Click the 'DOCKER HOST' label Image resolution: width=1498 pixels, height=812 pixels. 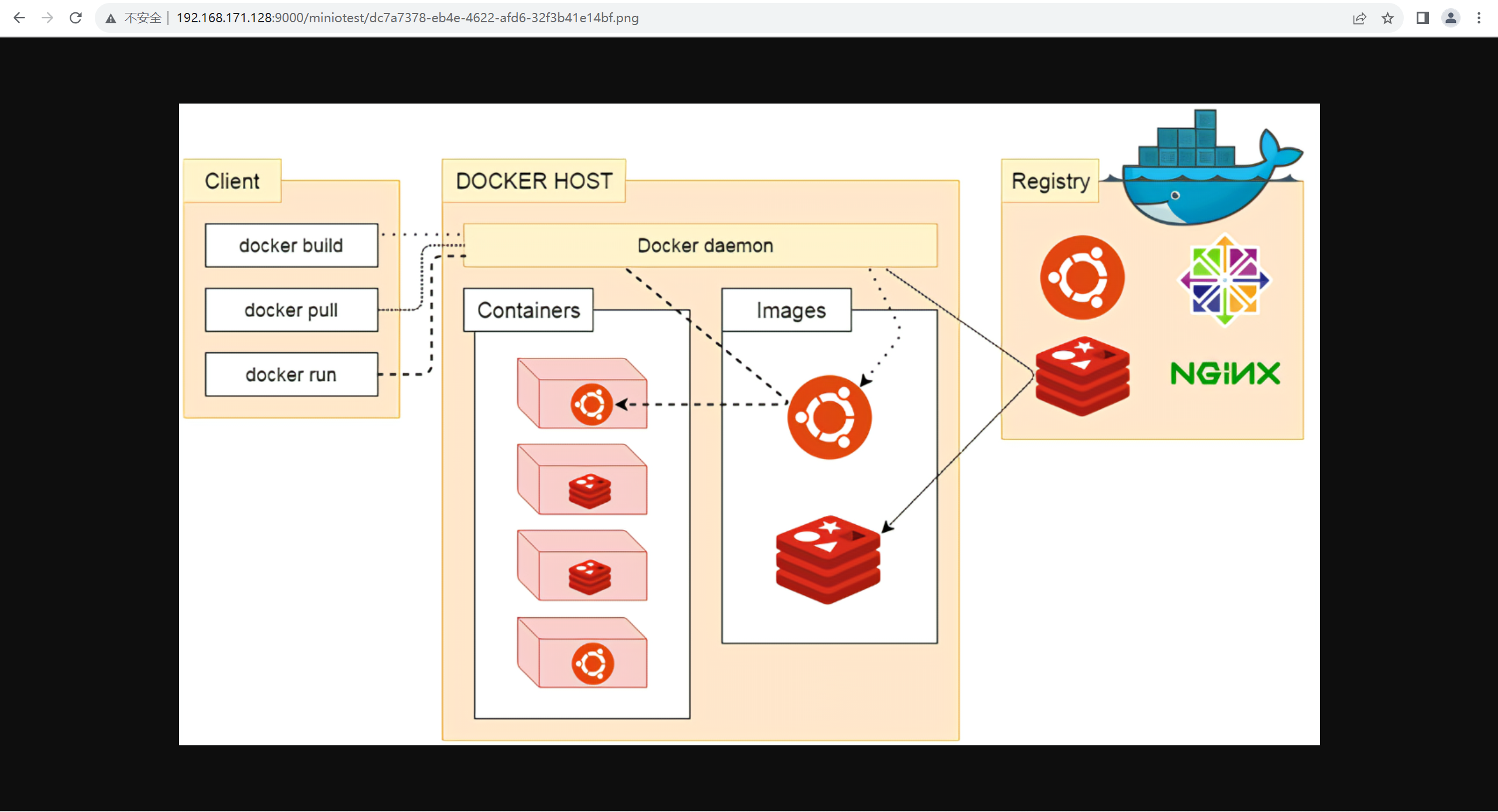[x=534, y=181]
